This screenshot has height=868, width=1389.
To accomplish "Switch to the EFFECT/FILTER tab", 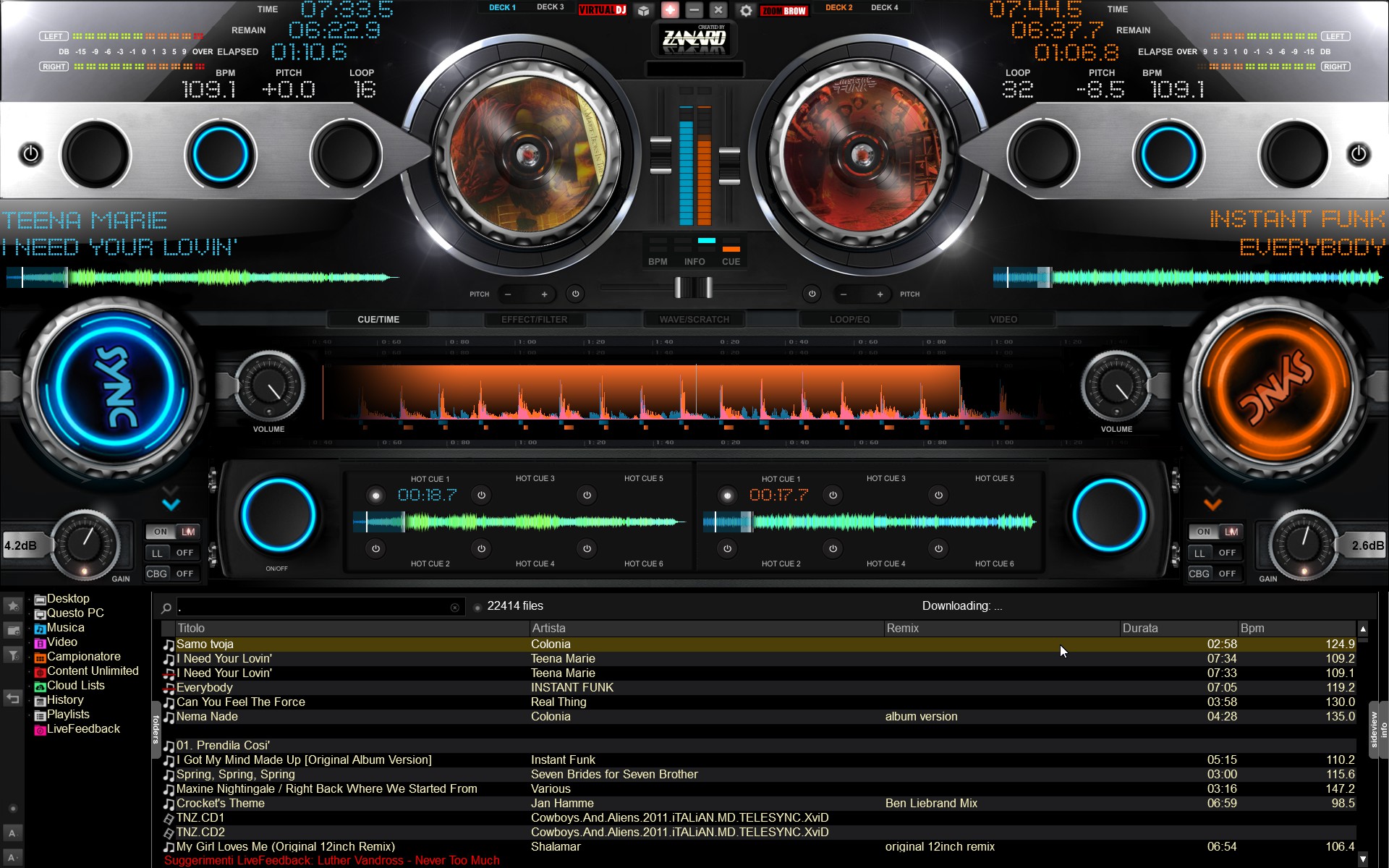I will (x=534, y=319).
